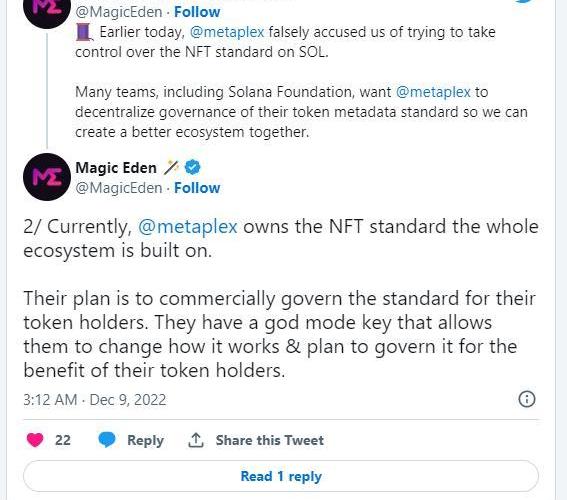Screen dimensions: 567x500
Task: Click the share upload arrow icon
Action: pos(196,440)
